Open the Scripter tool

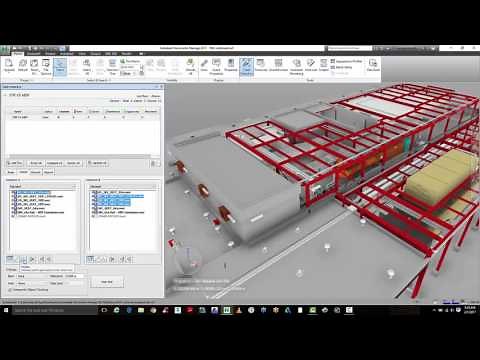click(324, 65)
